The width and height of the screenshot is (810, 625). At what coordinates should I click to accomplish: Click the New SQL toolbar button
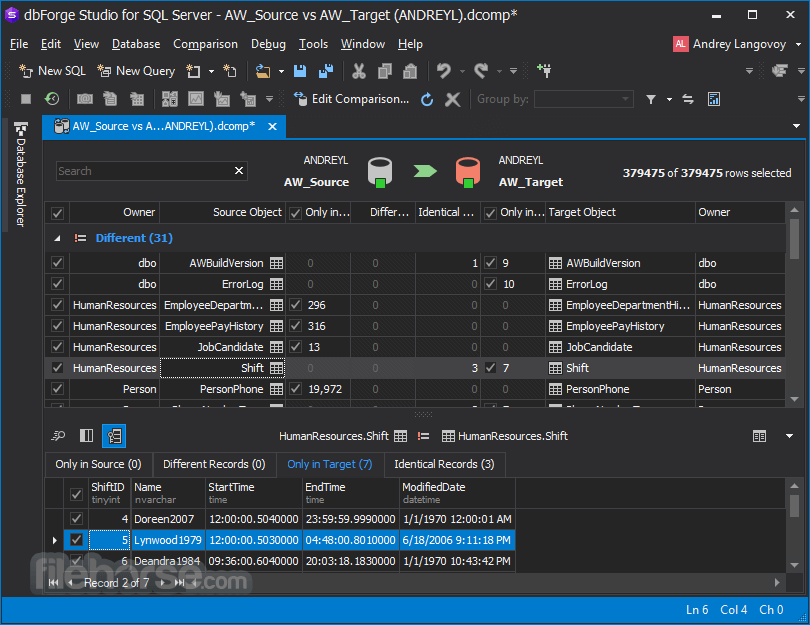(x=52, y=71)
